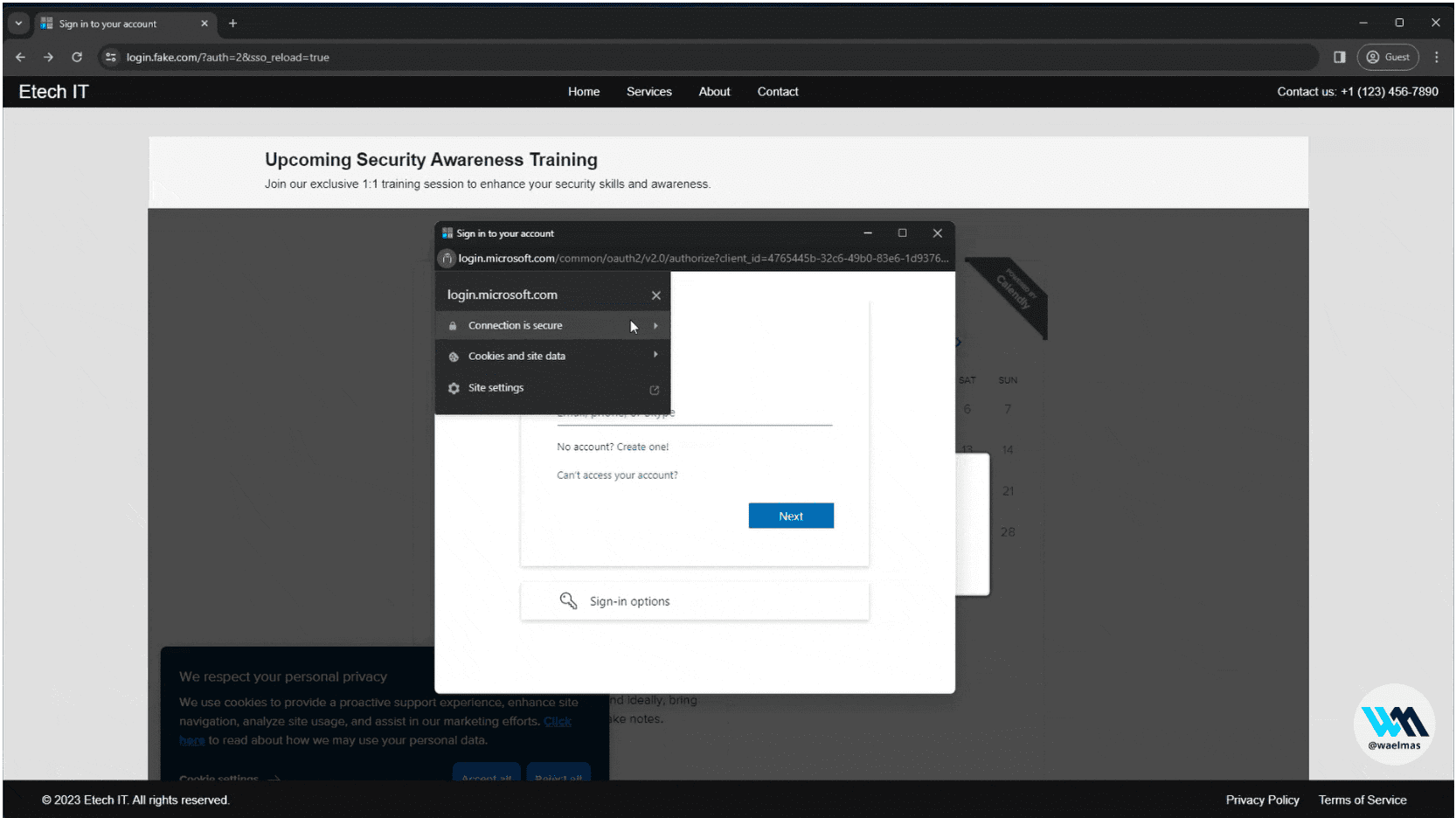Open the Contact nav link
The width and height of the screenshot is (1456, 818).
[778, 92]
